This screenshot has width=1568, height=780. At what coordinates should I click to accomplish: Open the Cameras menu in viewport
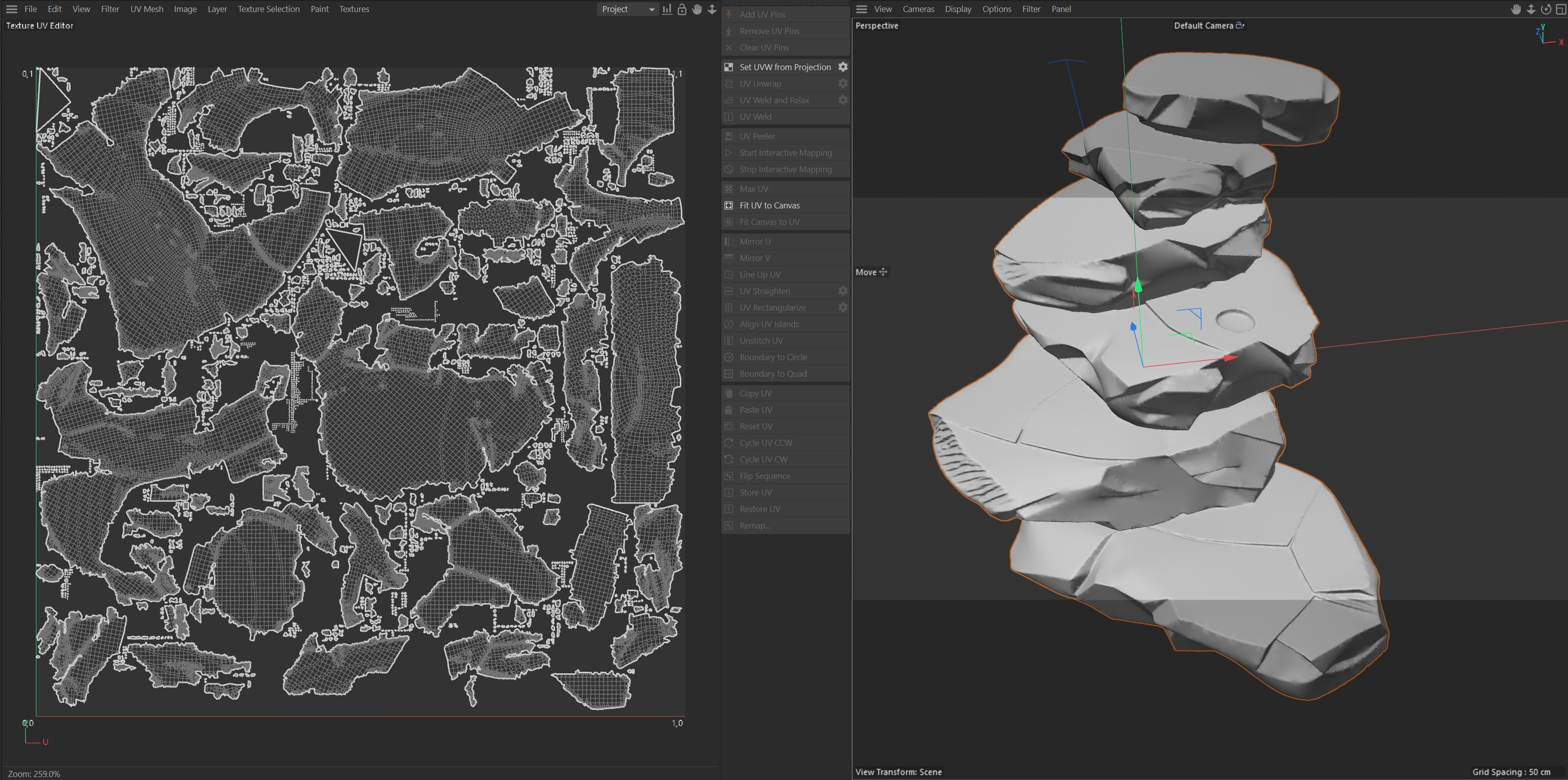pos(918,9)
